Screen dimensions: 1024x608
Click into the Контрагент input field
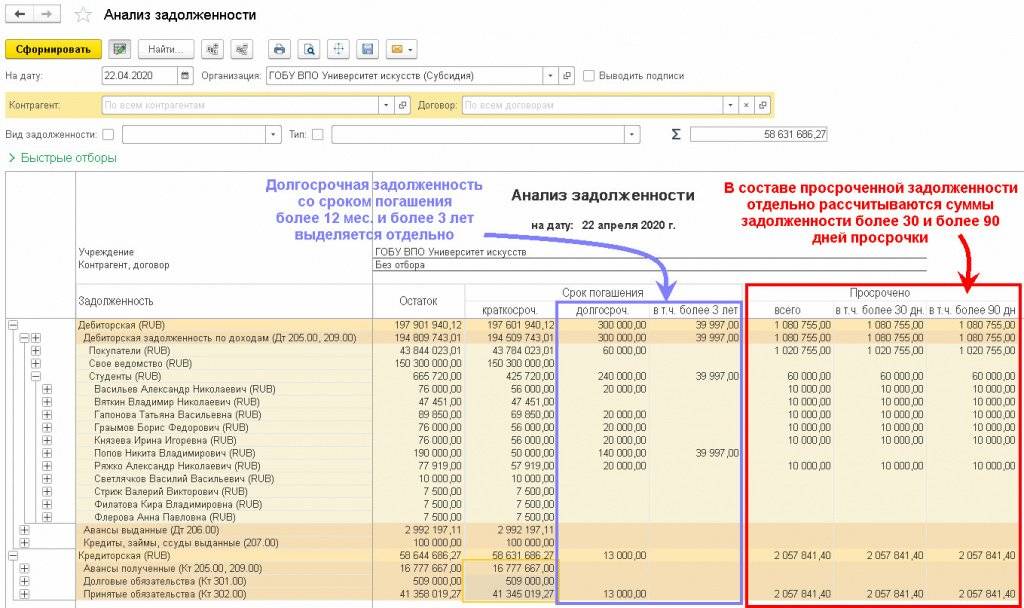240,105
